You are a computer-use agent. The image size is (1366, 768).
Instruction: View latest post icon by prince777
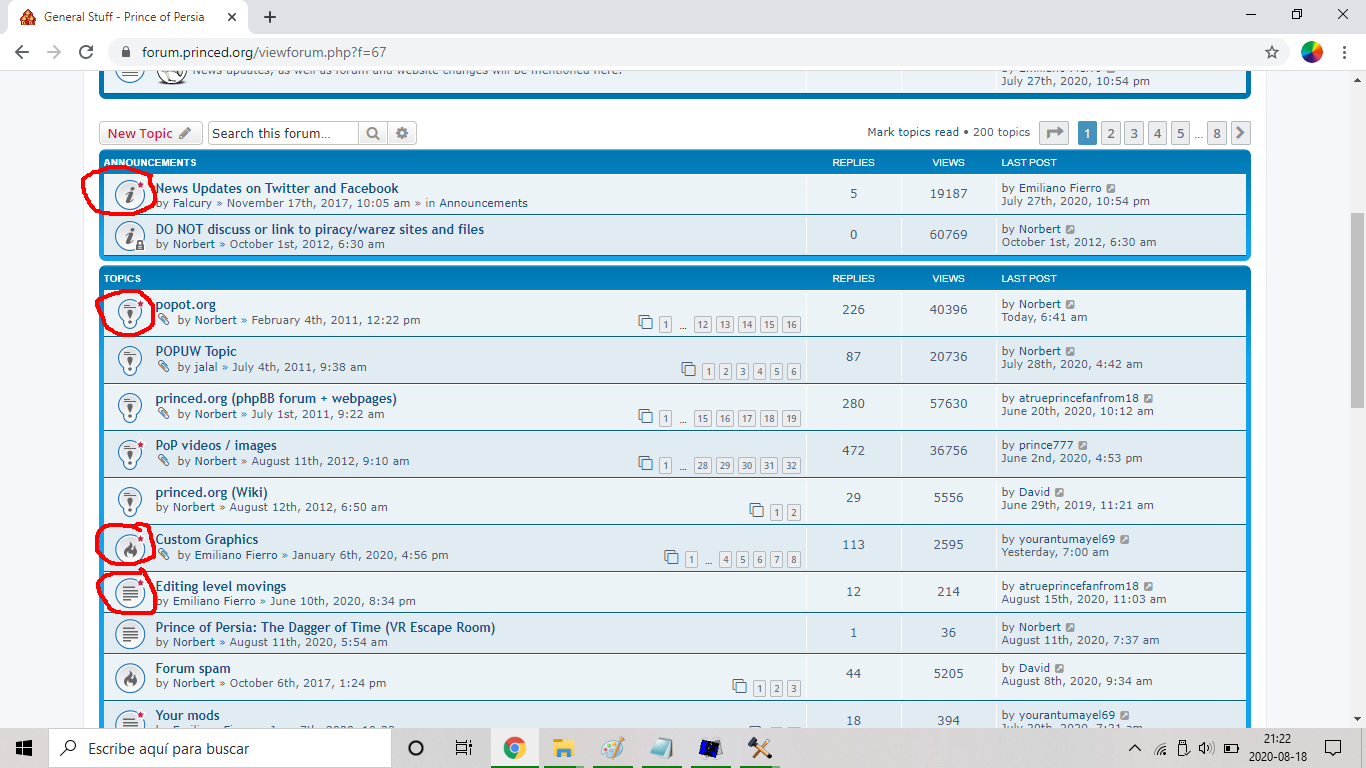tap(1083, 445)
